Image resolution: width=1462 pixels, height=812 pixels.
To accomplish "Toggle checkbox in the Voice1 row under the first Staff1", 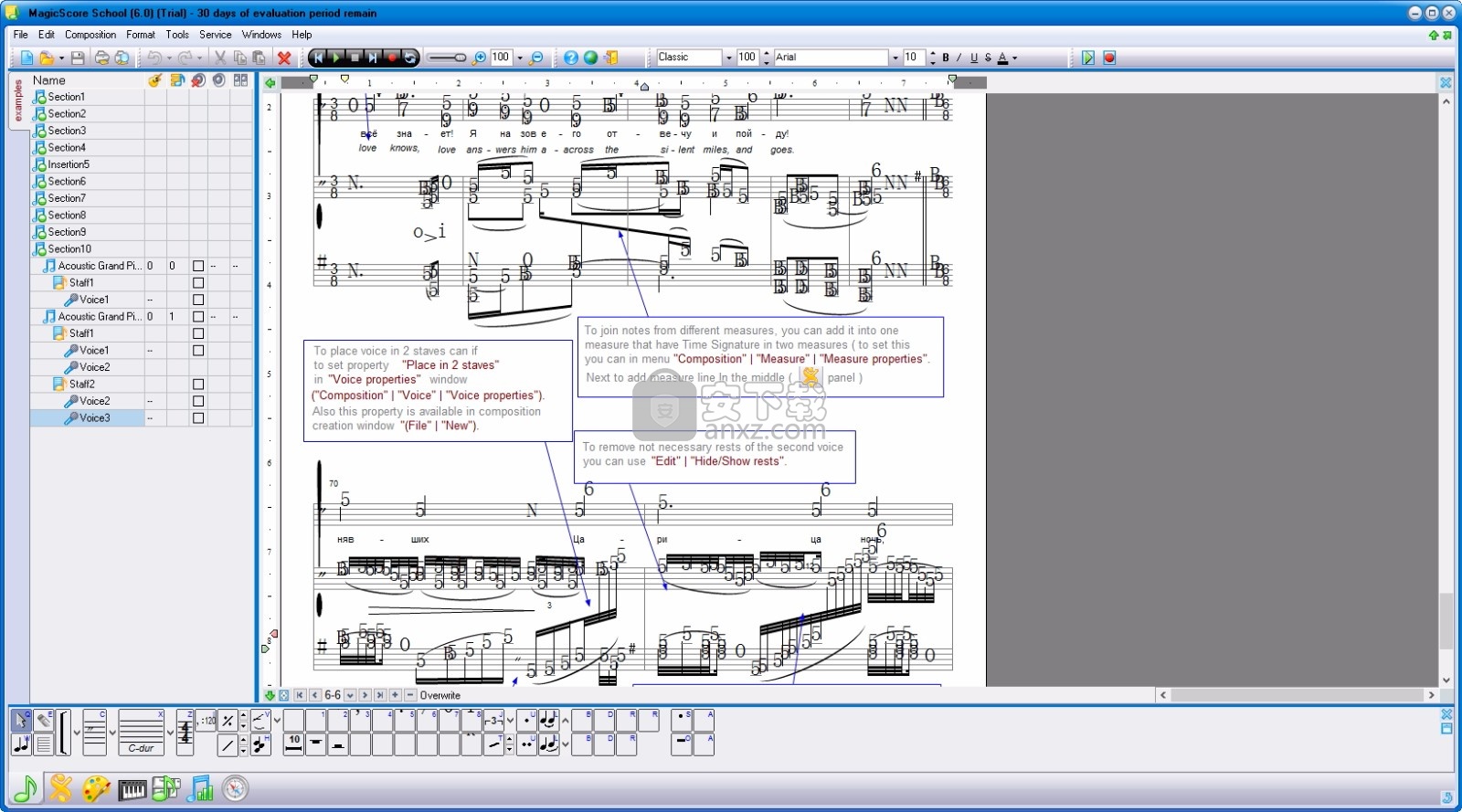I will (x=198, y=300).
